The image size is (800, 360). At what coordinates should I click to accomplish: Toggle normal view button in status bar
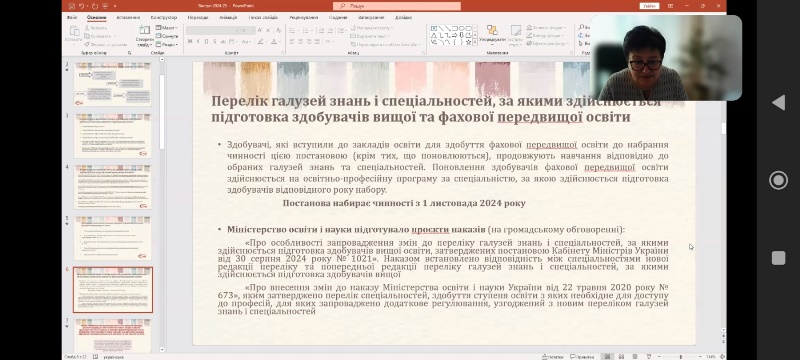click(607, 356)
